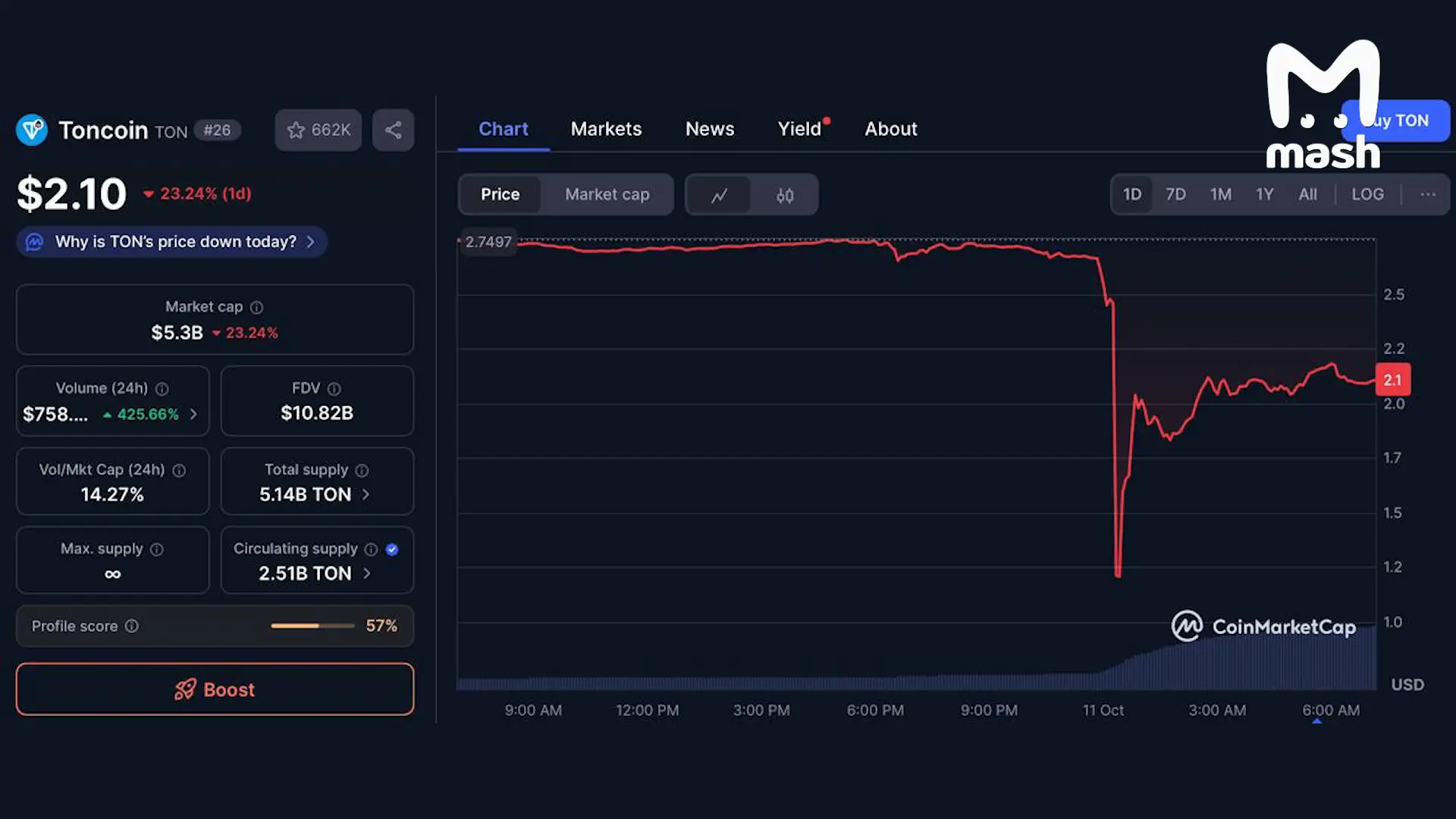
Task: Click the star watchlist 662K button
Action: (x=318, y=130)
